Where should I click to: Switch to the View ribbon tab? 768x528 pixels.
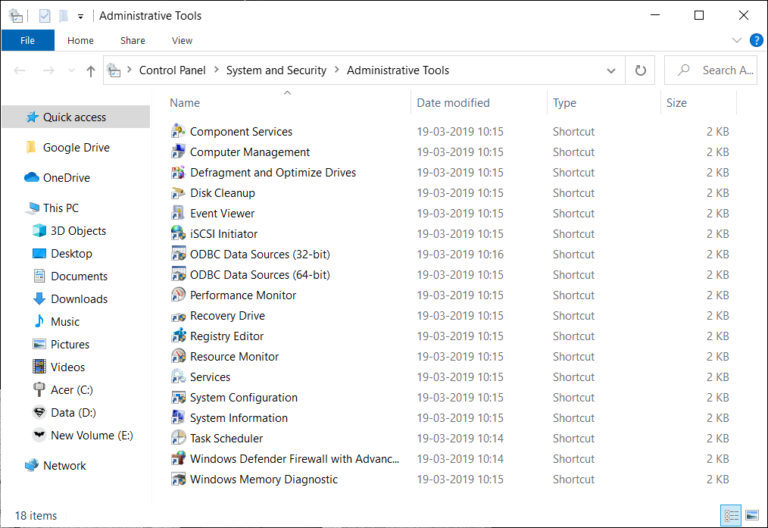[x=182, y=41]
